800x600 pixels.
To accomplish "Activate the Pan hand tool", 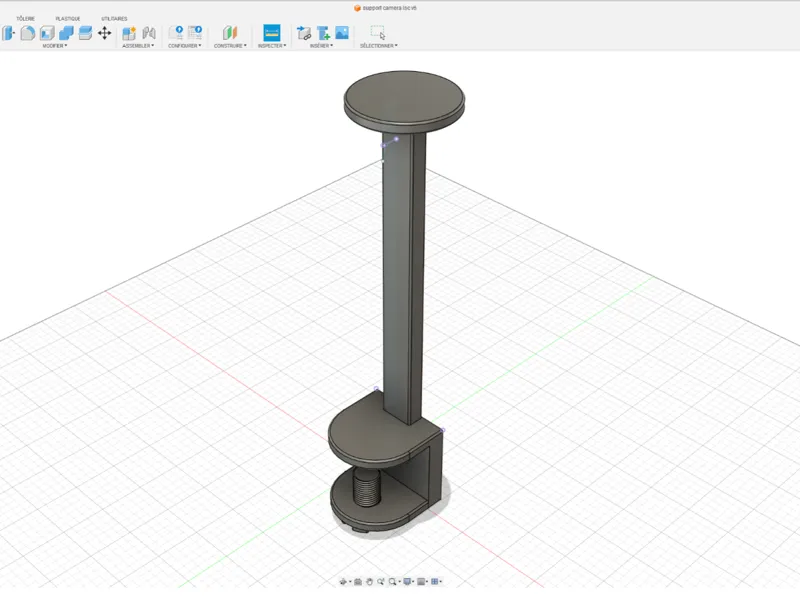I will [369, 582].
